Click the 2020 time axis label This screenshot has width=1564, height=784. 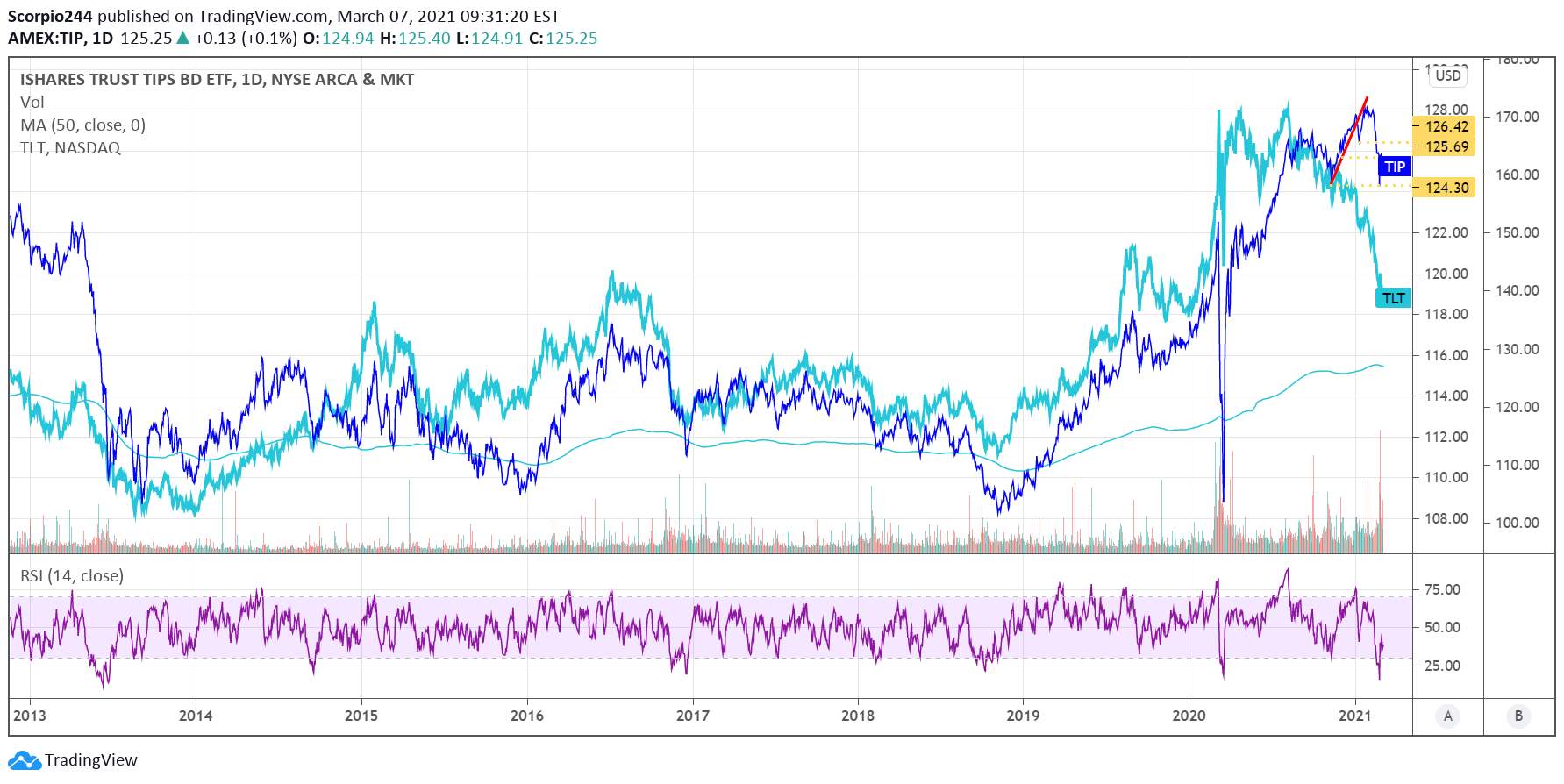1189,716
